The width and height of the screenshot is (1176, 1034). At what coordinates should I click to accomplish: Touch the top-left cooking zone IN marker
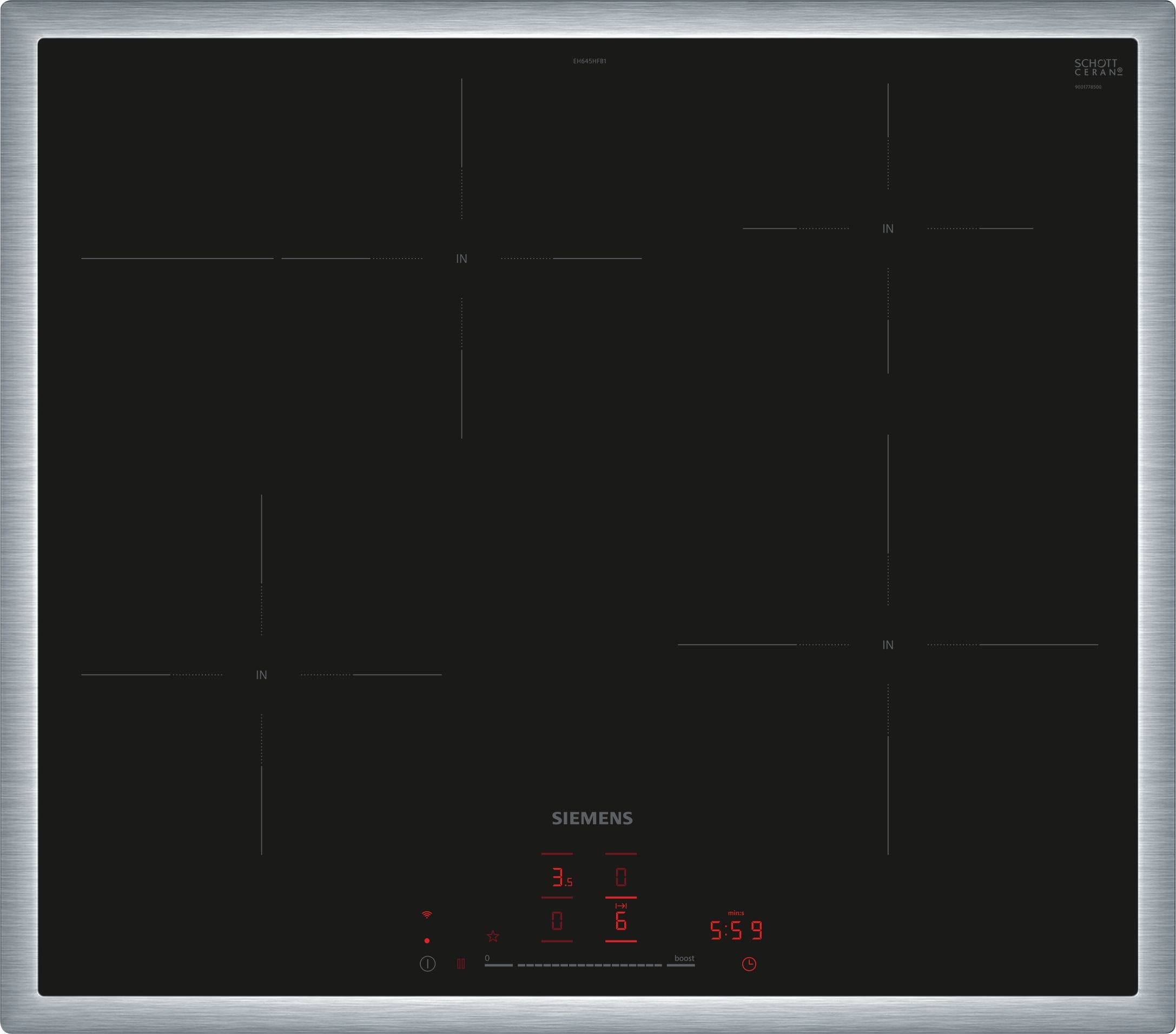pyautogui.click(x=461, y=259)
